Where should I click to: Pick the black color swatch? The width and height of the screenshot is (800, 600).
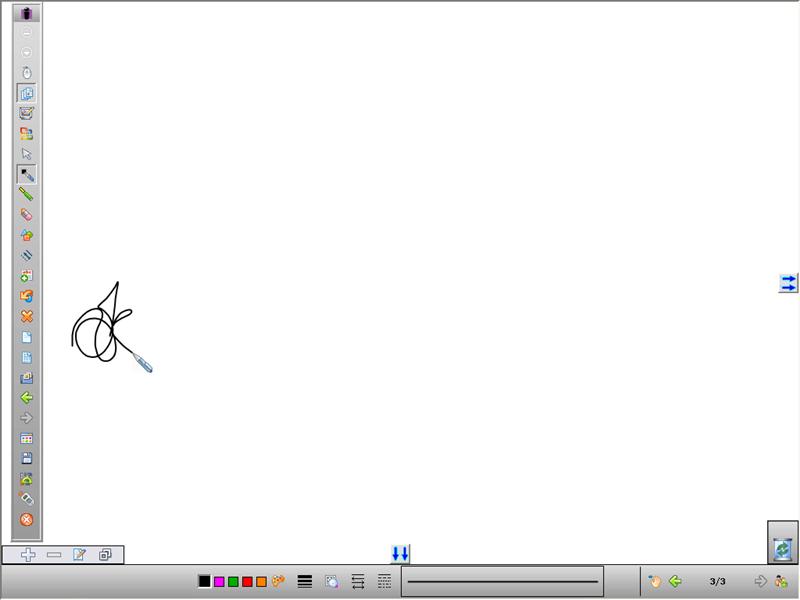pos(204,581)
